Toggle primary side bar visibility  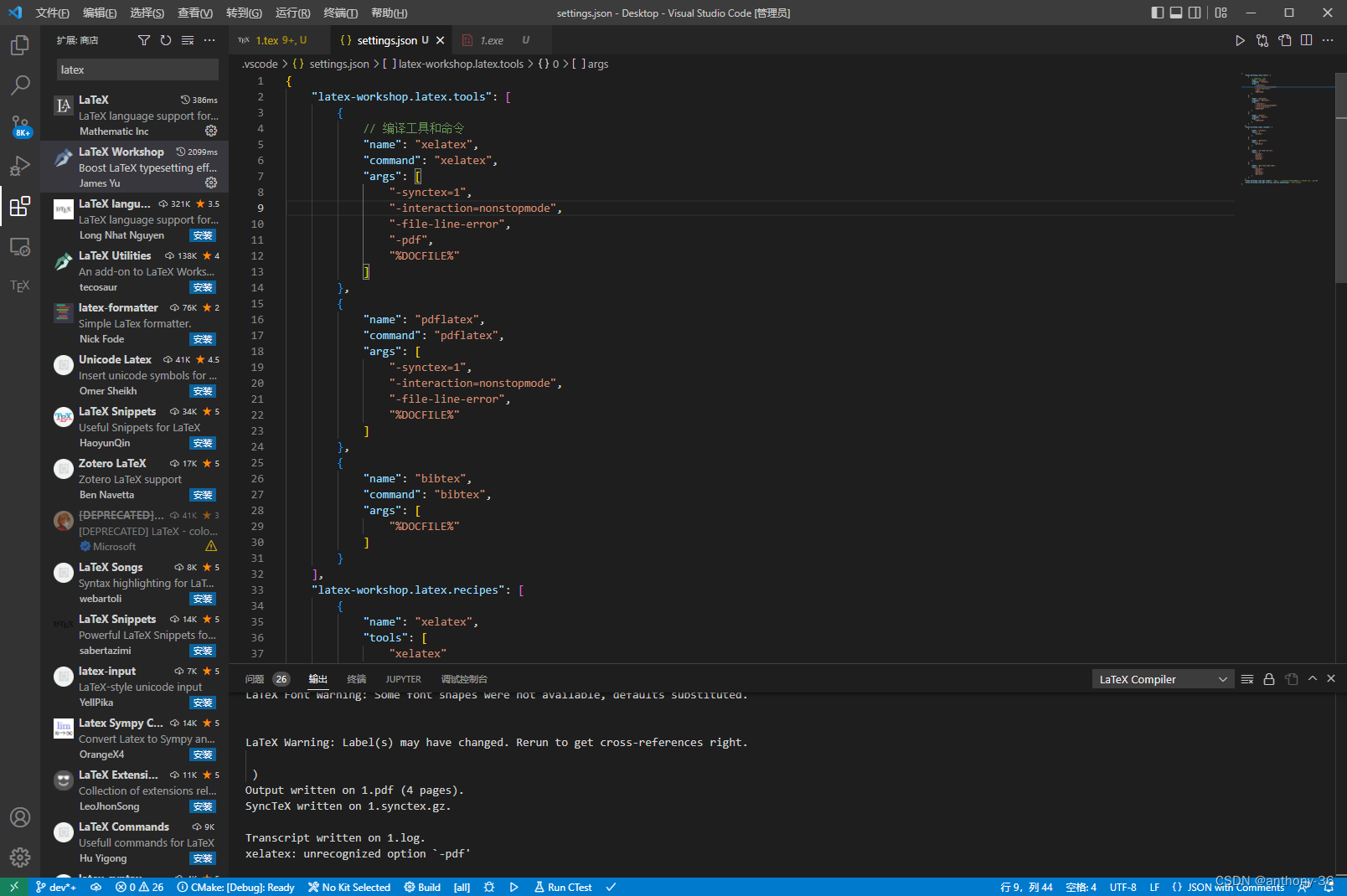1158,13
